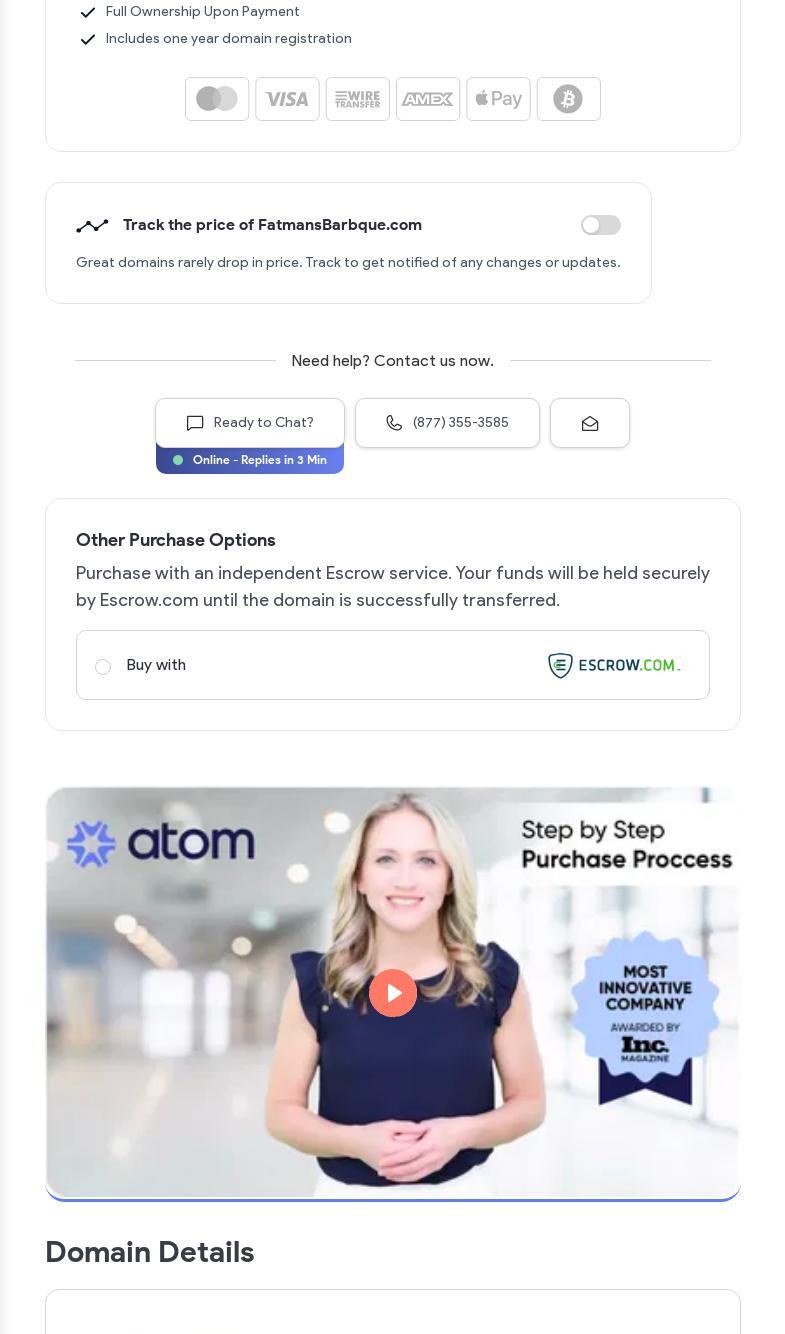This screenshot has width=785, height=1334.
Task: Click the Amex payment icon
Action: pos(428,99)
